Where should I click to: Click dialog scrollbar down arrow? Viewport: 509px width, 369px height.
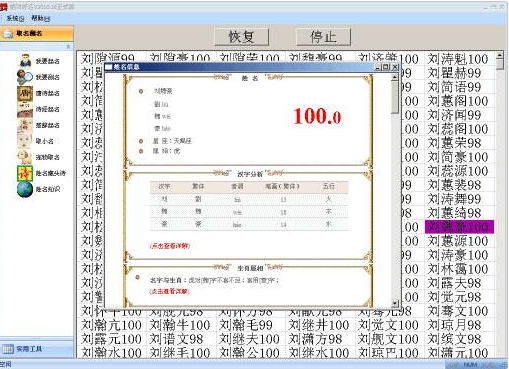(x=395, y=303)
